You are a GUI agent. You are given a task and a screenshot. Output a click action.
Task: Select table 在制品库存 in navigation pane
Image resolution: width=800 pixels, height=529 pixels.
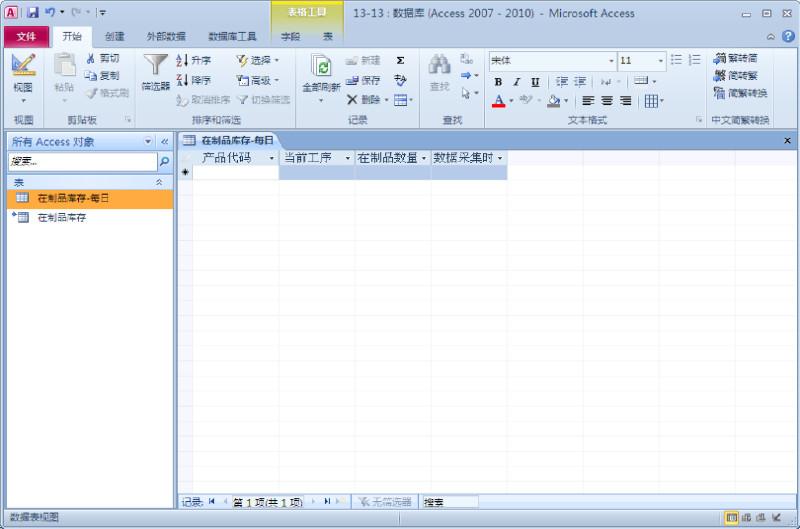pyautogui.click(x=90, y=218)
